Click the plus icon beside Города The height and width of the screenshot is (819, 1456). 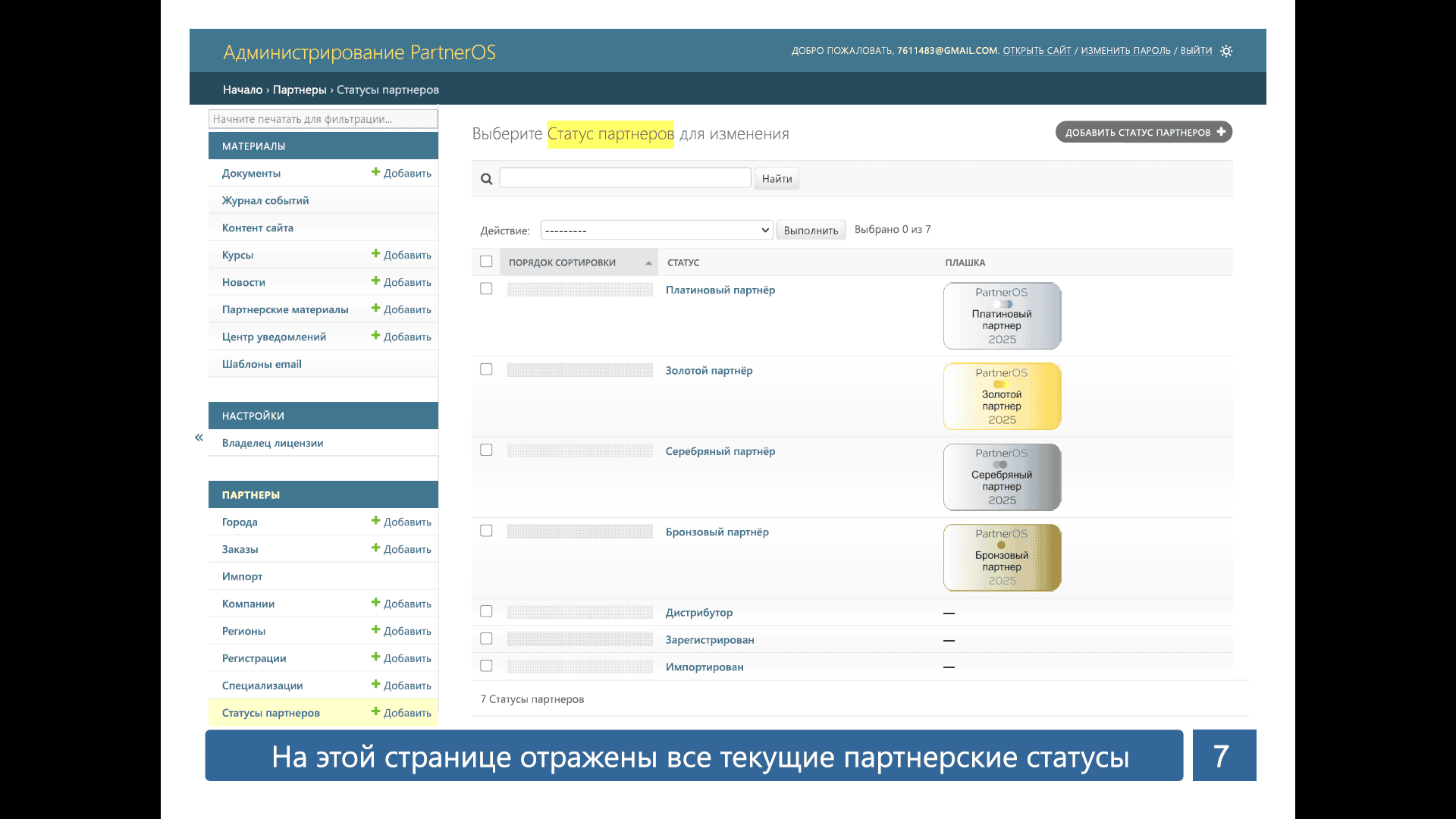click(375, 521)
